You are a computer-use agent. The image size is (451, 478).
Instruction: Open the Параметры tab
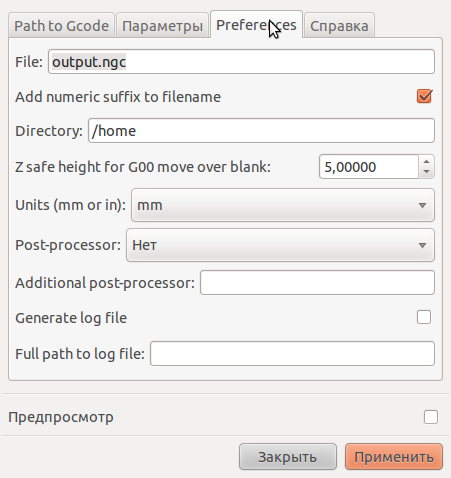(x=162, y=26)
